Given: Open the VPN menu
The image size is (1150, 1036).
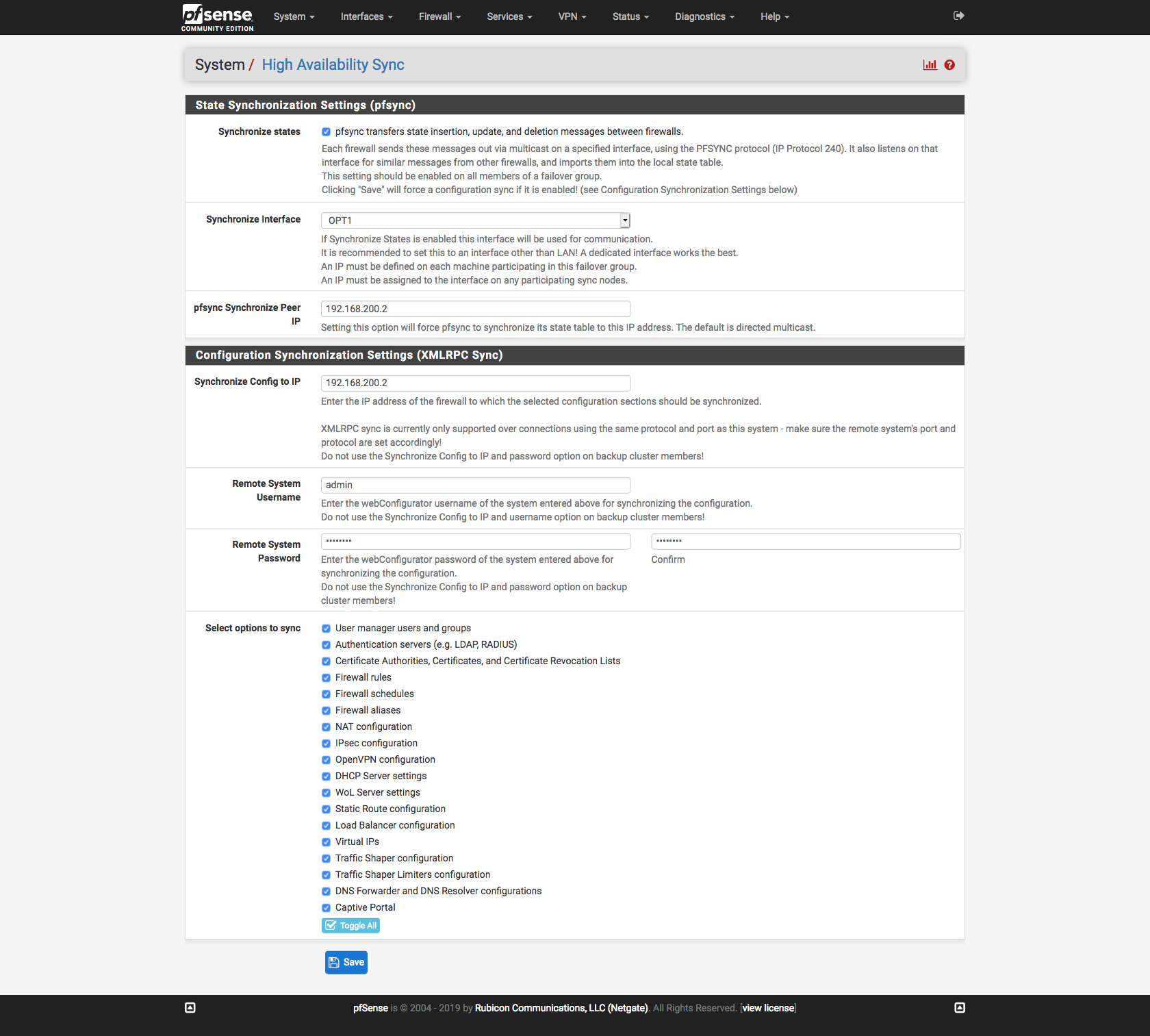Looking at the screenshot, I should pos(572,16).
